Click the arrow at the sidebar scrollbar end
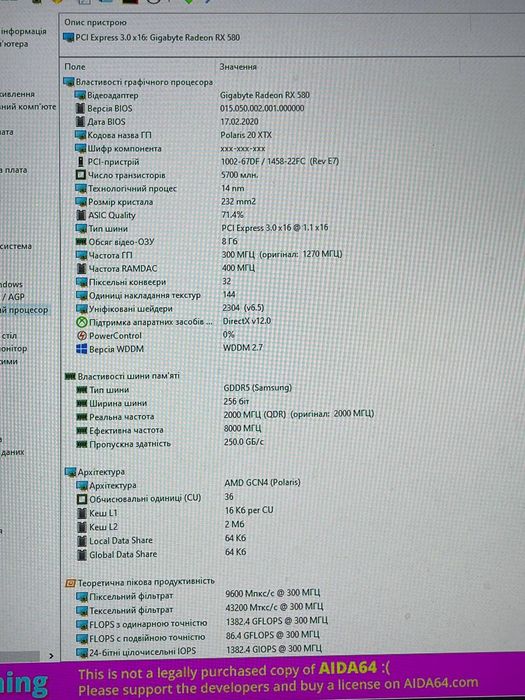The image size is (525, 700). (x=51, y=656)
